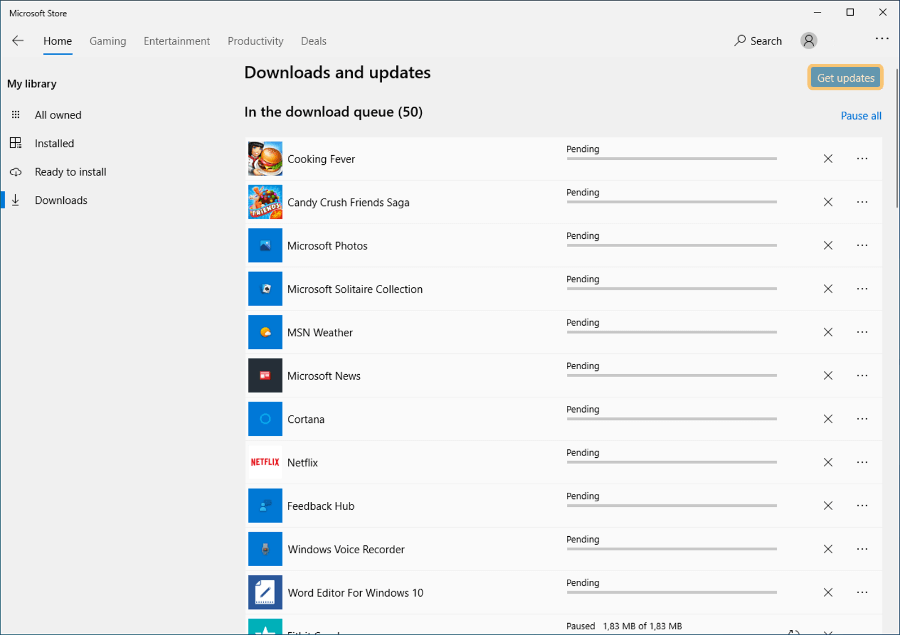Open more options for Candy Crush Friends Saga
The height and width of the screenshot is (635, 900).
point(862,202)
